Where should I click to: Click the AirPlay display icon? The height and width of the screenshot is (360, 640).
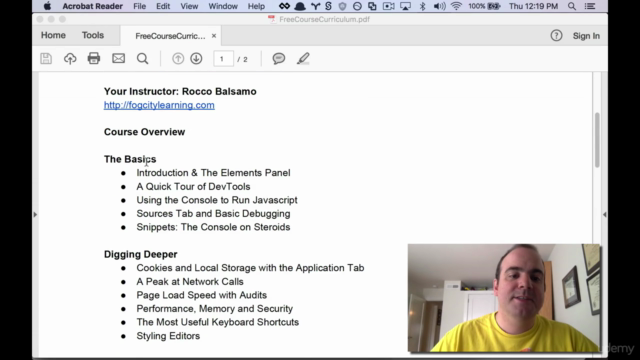[x=405, y=6]
